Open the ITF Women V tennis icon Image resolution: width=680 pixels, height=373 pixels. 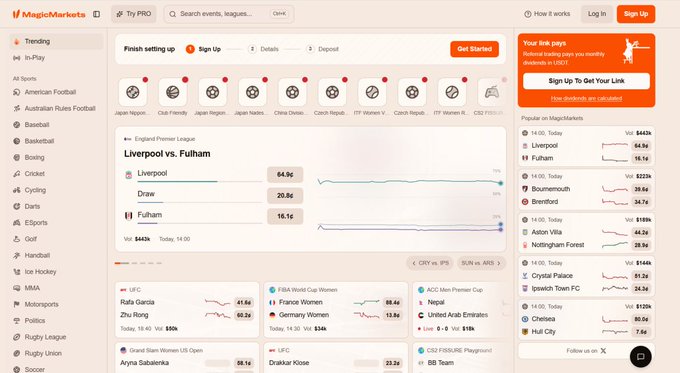(x=372, y=92)
